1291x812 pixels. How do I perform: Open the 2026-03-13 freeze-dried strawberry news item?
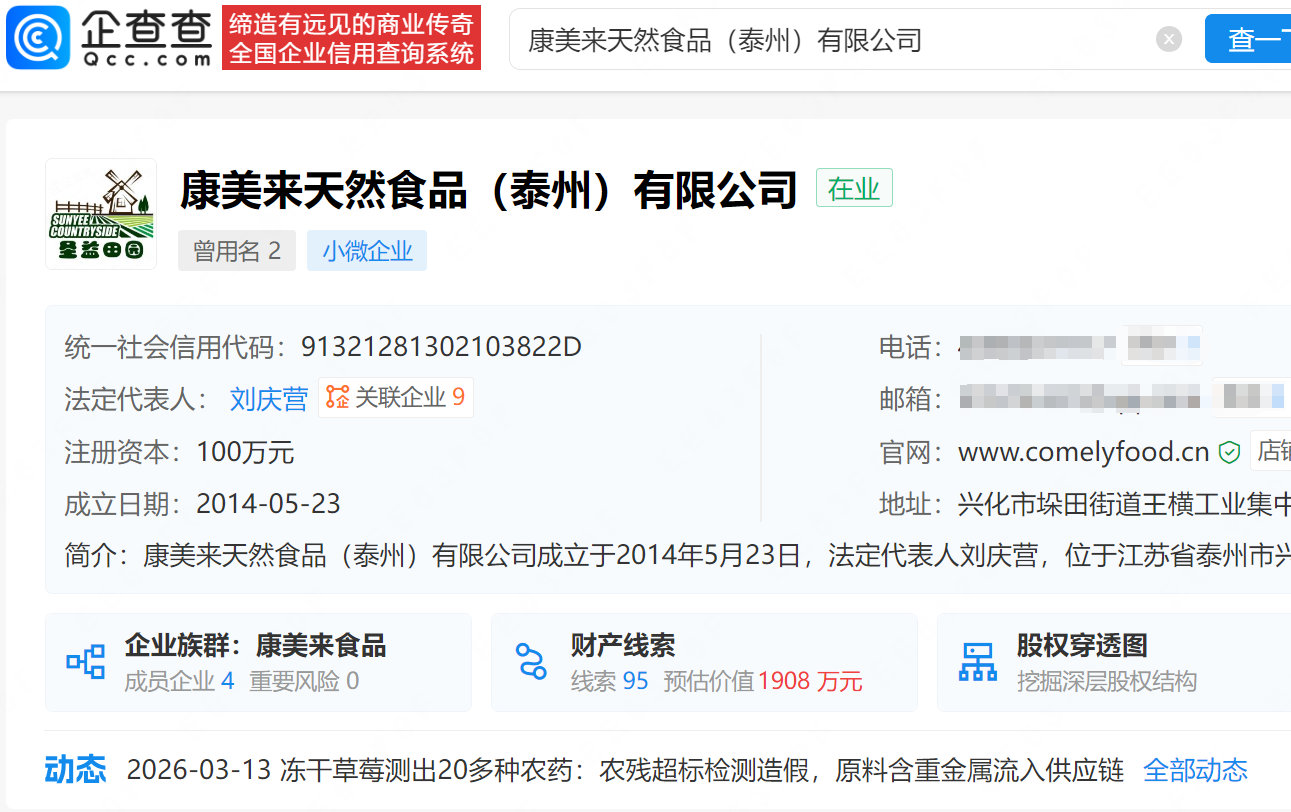626,770
